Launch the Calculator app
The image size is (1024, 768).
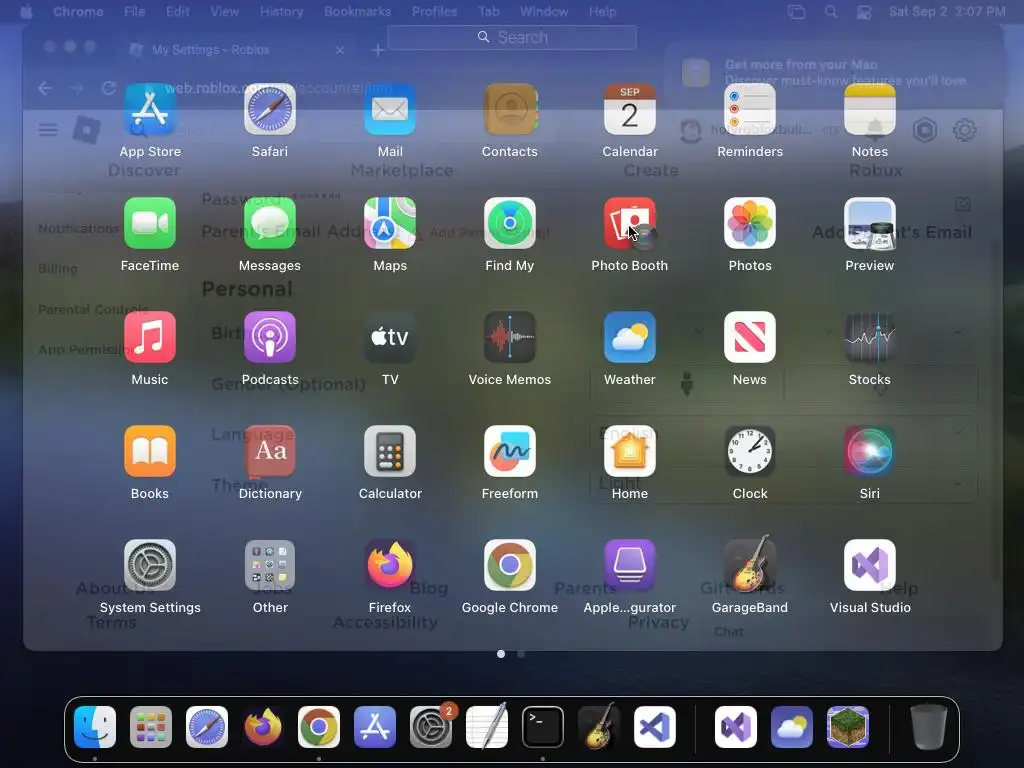point(390,451)
